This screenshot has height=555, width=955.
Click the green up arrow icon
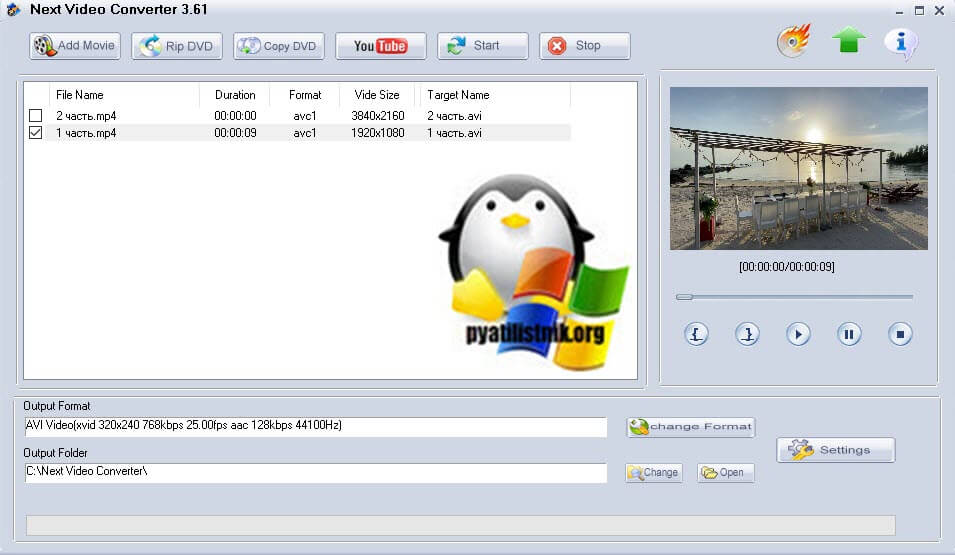848,42
